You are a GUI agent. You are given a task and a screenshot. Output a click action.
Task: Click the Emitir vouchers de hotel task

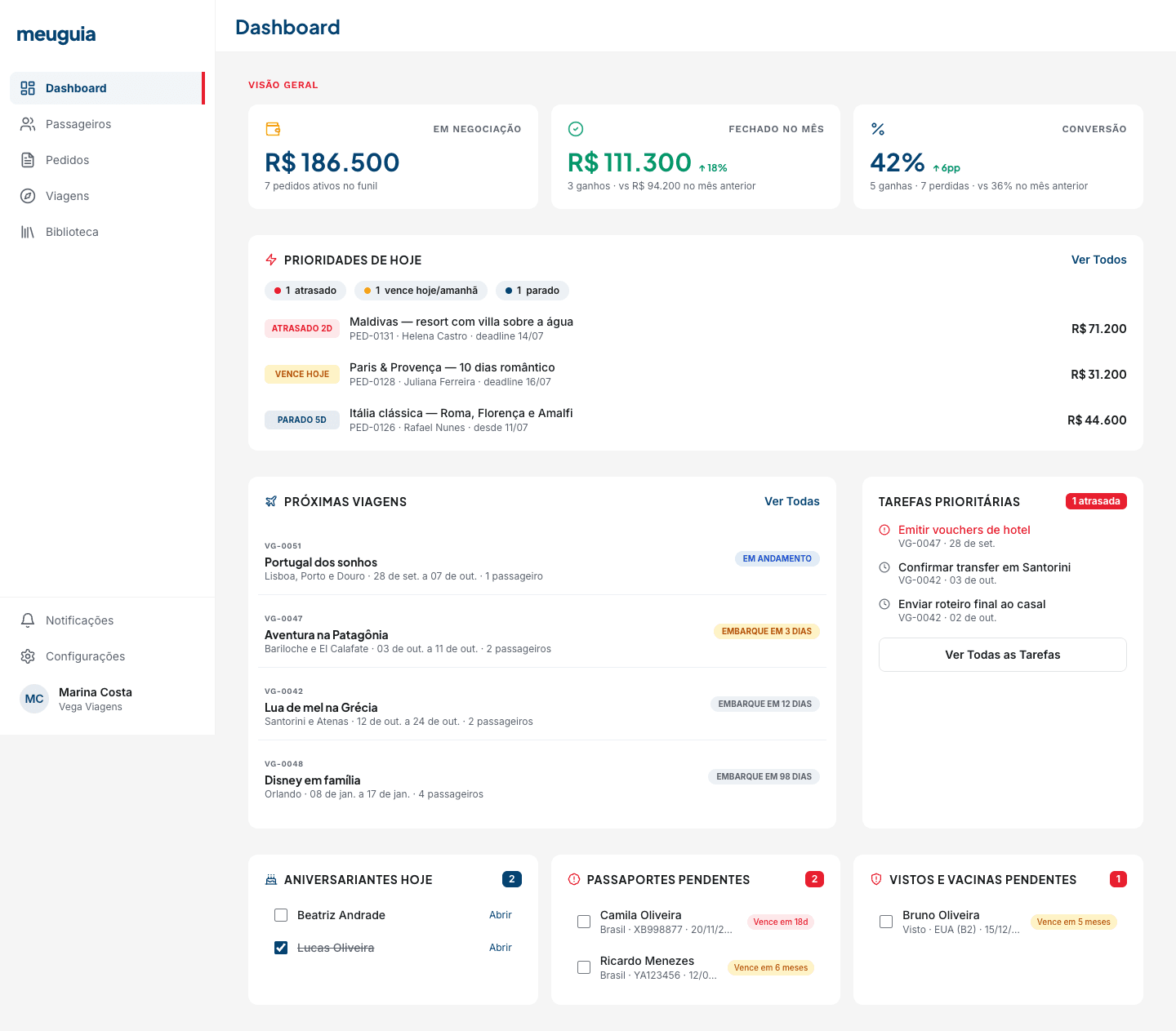[1002, 536]
